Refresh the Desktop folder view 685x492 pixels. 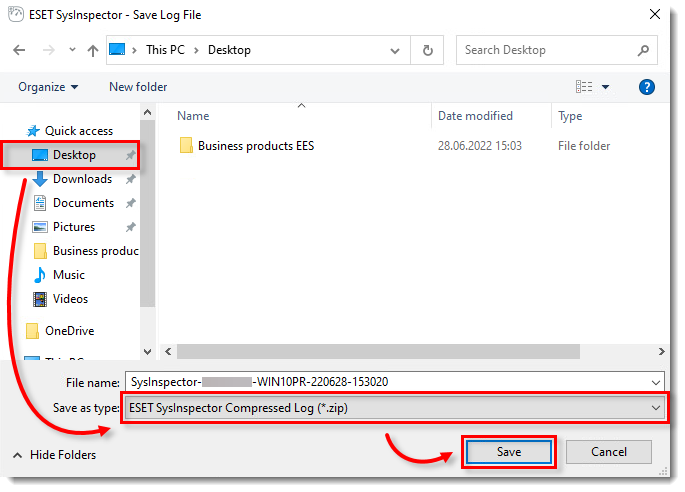click(428, 50)
